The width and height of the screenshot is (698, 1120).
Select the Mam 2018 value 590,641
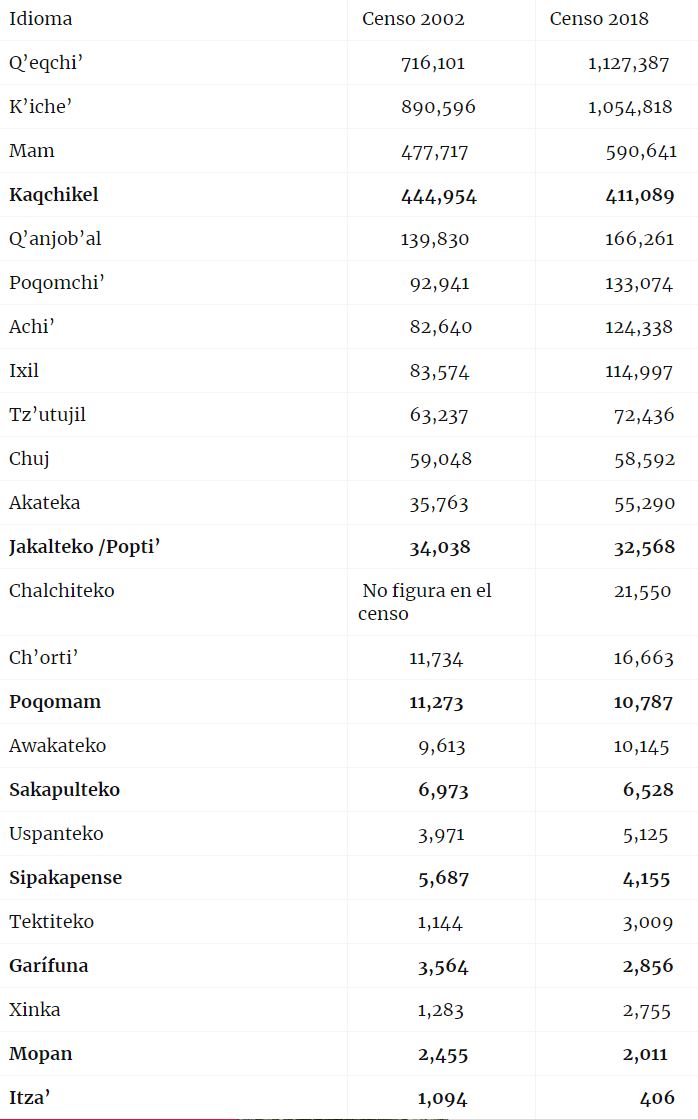pyautogui.click(x=641, y=151)
